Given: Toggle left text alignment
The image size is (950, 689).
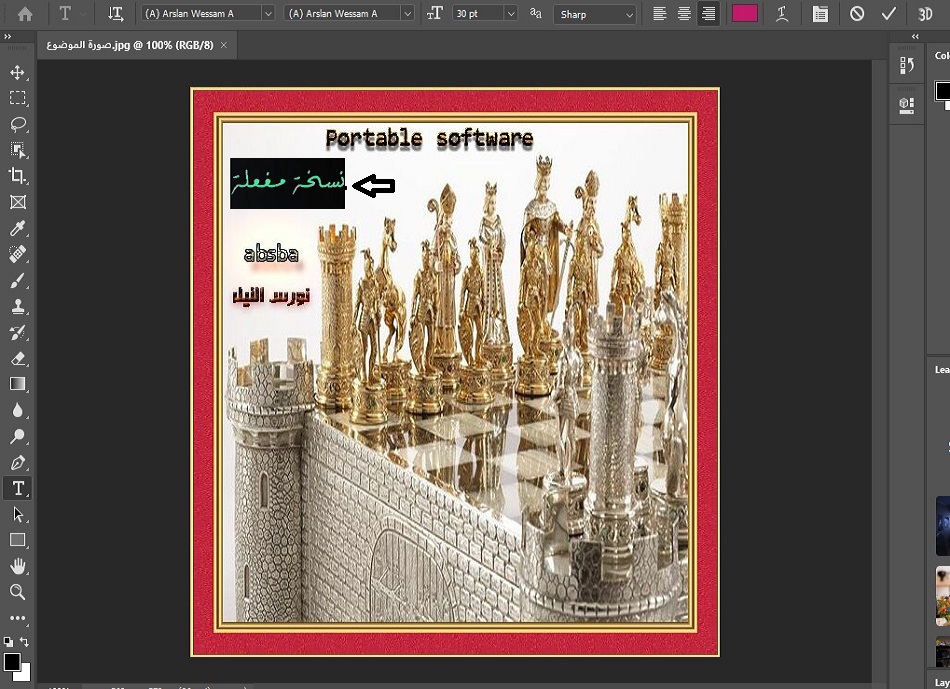Looking at the screenshot, I should (660, 14).
